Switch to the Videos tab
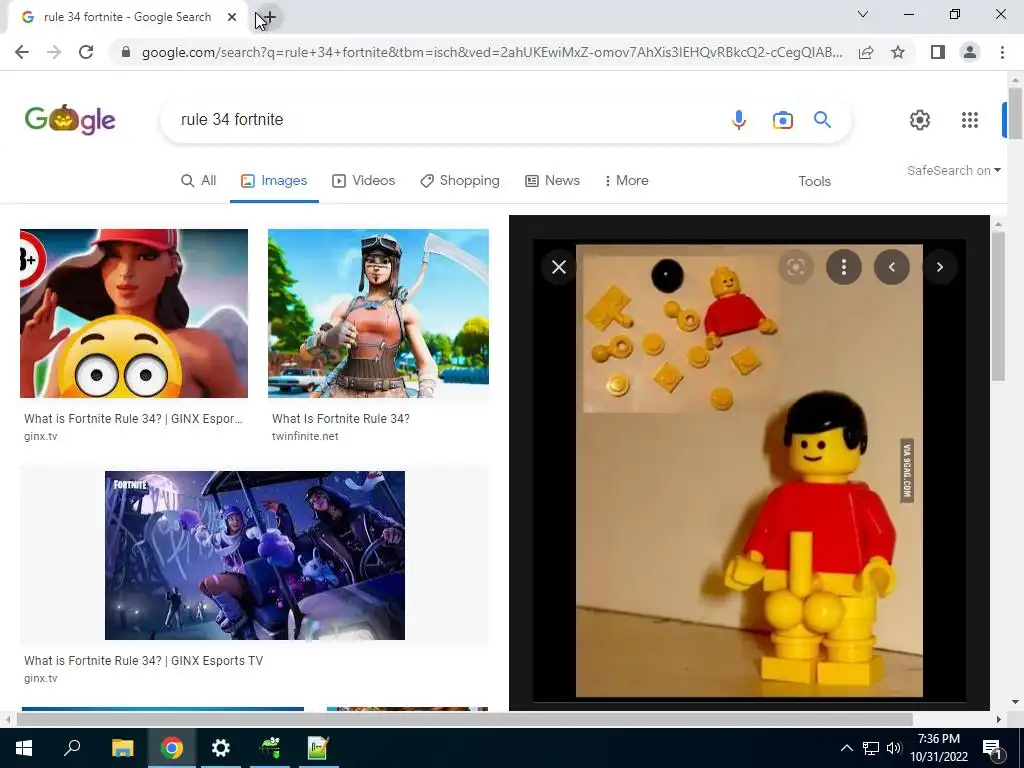The width and height of the screenshot is (1024, 768). (364, 181)
